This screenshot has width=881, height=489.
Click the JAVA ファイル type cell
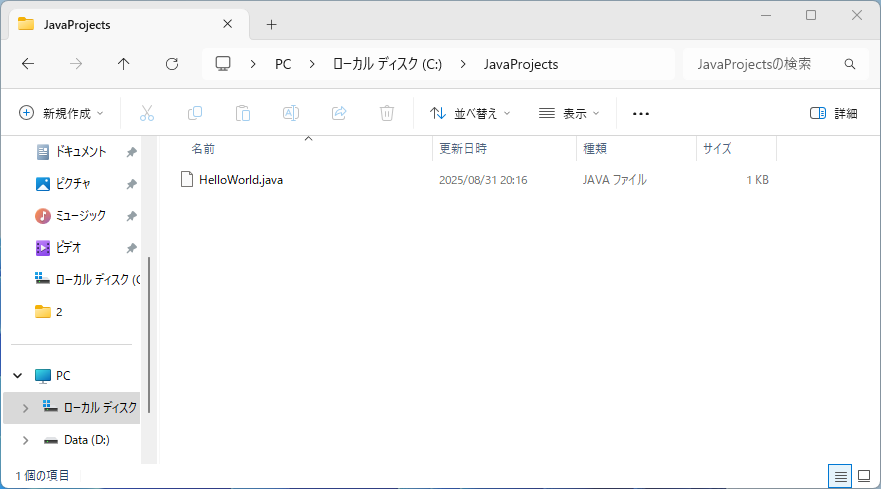[x=615, y=180]
